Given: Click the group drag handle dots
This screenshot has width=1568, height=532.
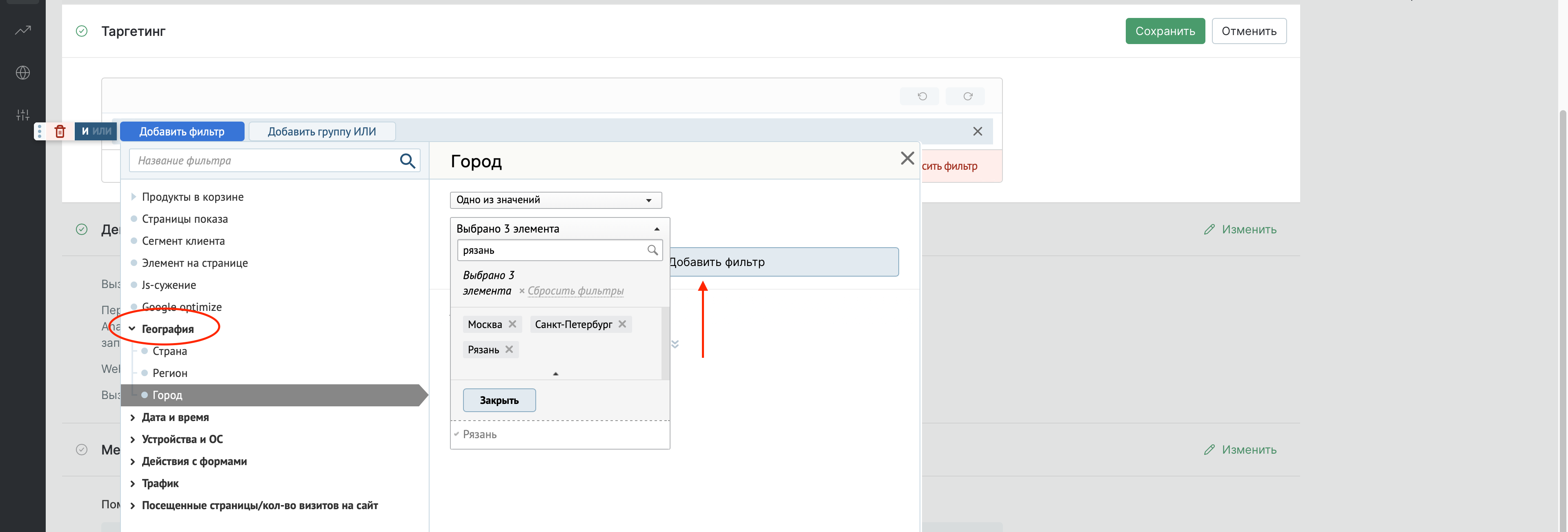Looking at the screenshot, I should pyautogui.click(x=40, y=131).
